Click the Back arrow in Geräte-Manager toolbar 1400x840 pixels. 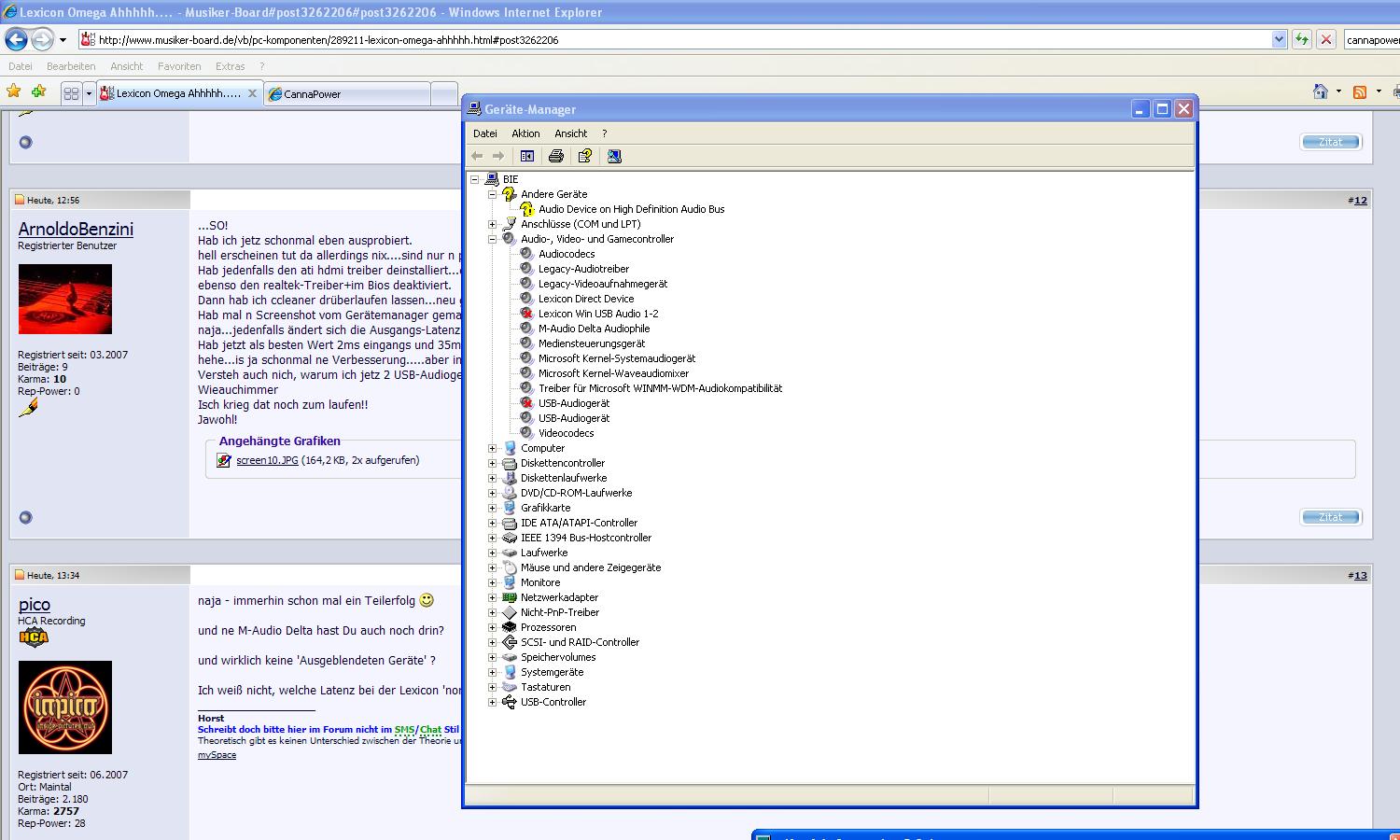click(477, 156)
